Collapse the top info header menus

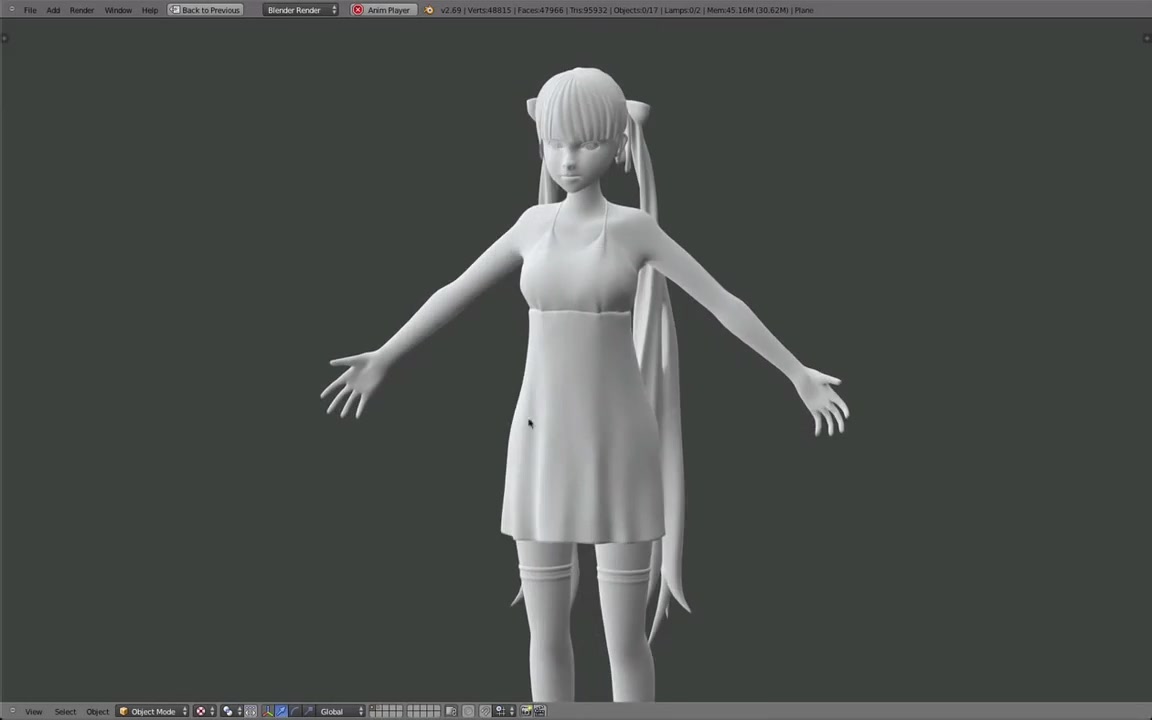tap(12, 10)
